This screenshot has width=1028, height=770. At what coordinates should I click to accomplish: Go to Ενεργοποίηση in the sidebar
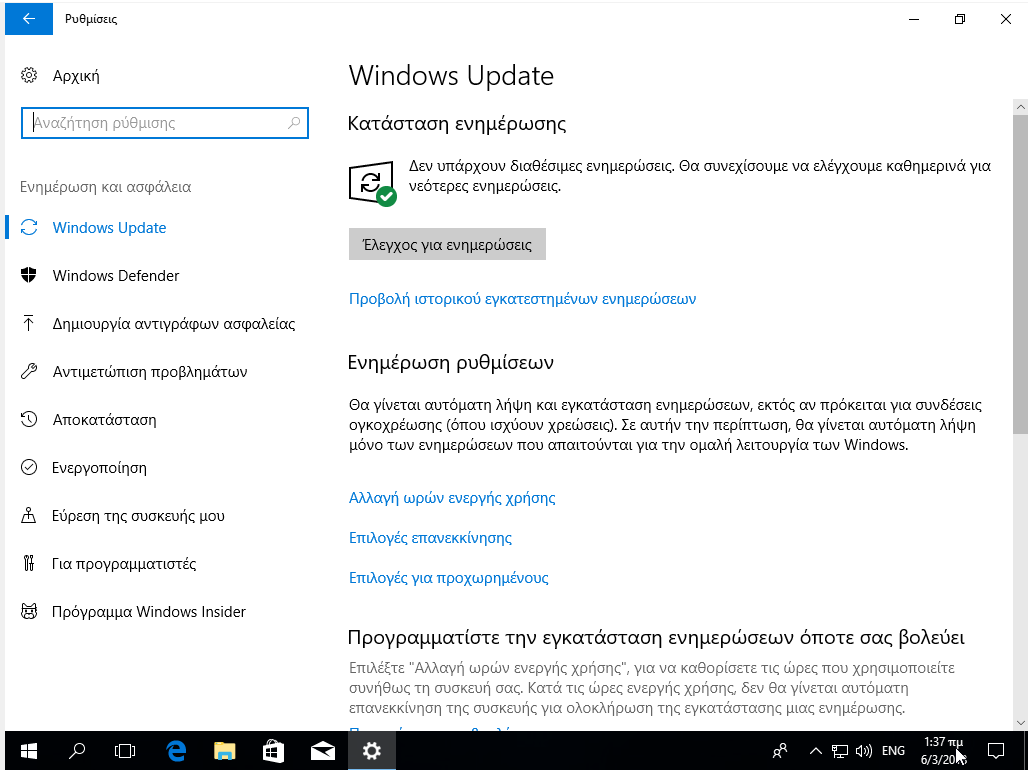(99, 468)
